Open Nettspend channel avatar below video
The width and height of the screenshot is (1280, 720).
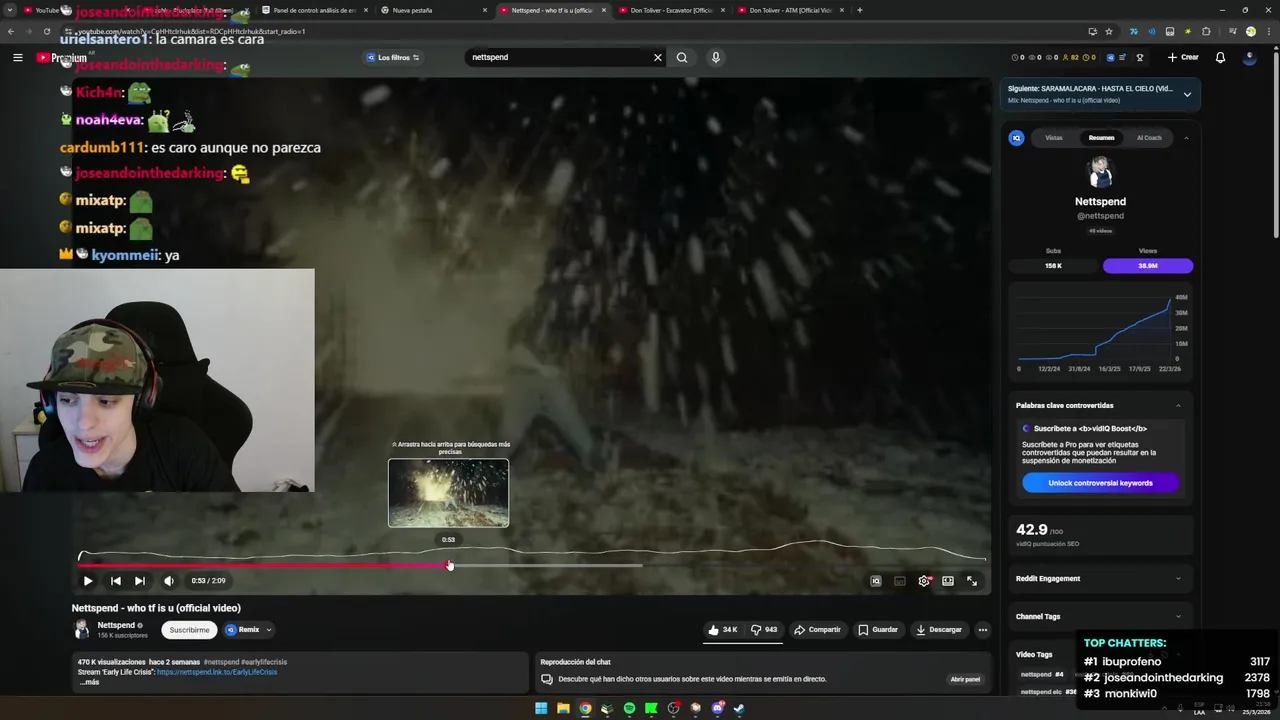point(82,629)
